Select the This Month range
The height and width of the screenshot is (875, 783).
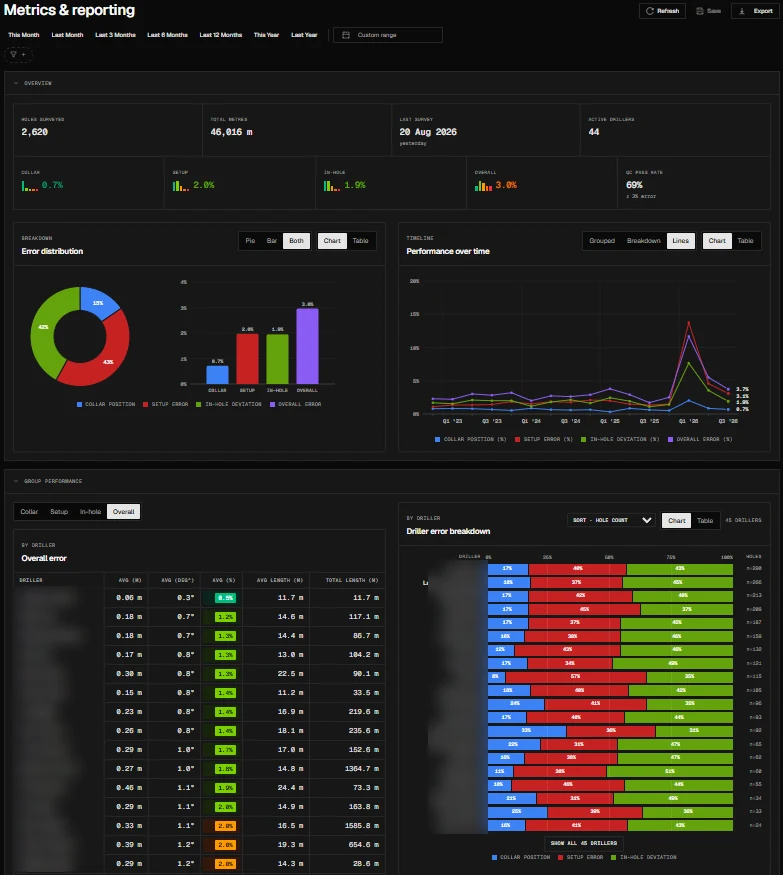pos(23,35)
